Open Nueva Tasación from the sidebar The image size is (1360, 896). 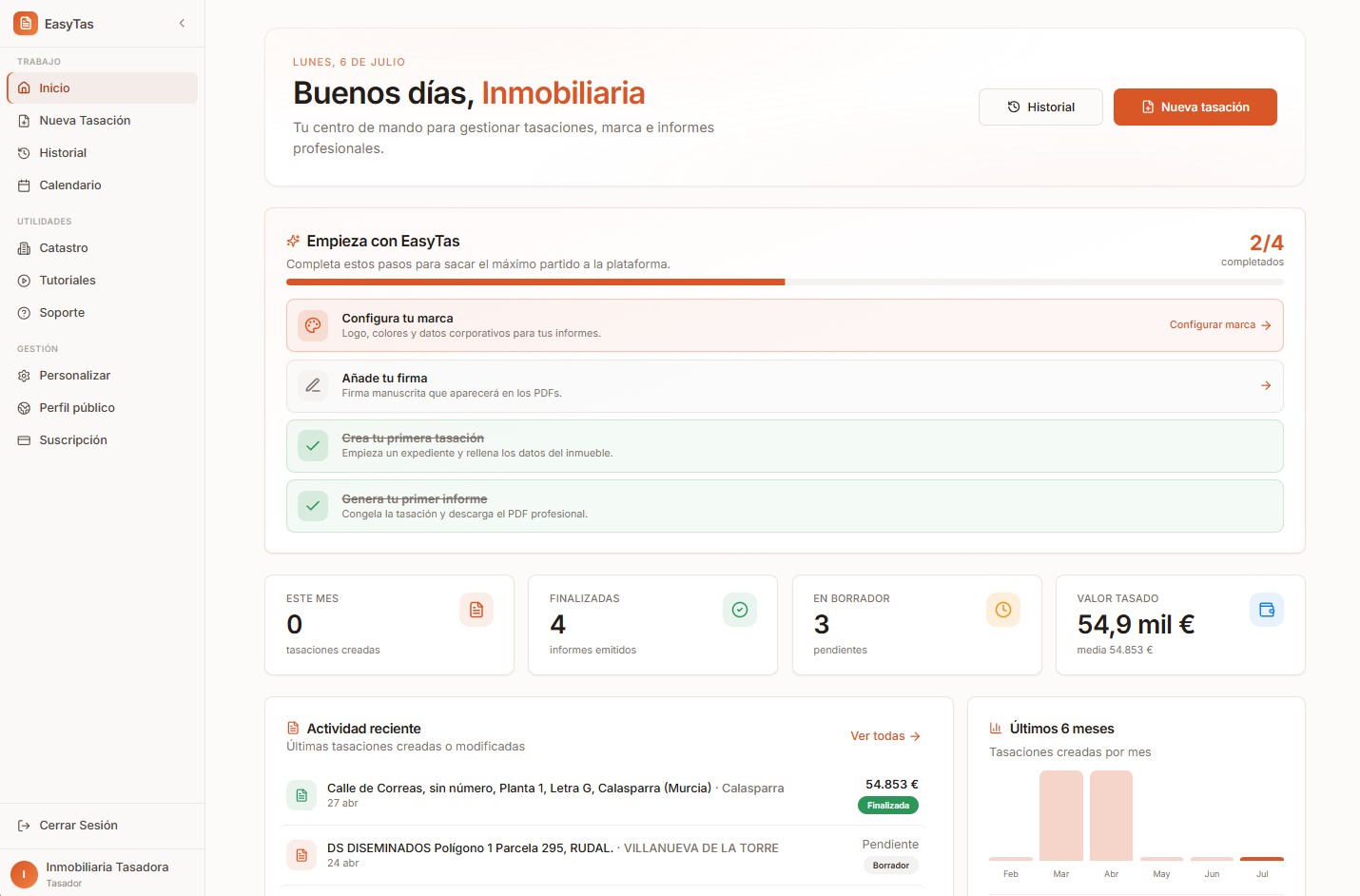pyautogui.click(x=103, y=121)
